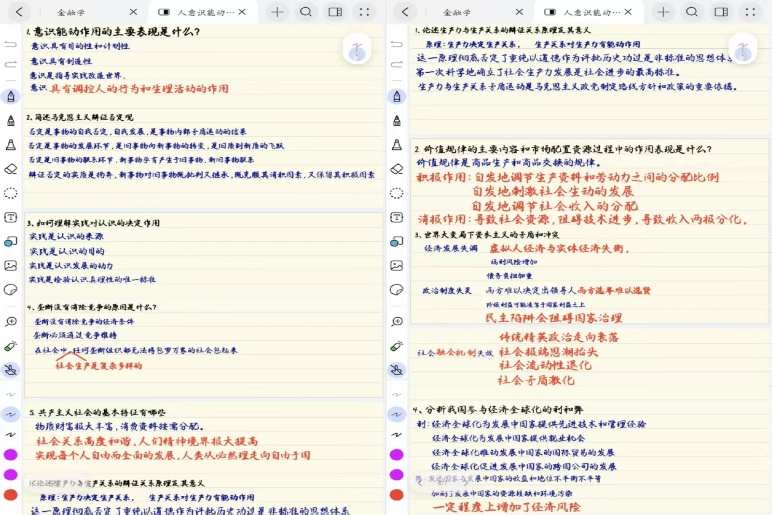The height and width of the screenshot is (515, 772).
Task: Add a new tab with plus button in right window
Action: coord(663,12)
